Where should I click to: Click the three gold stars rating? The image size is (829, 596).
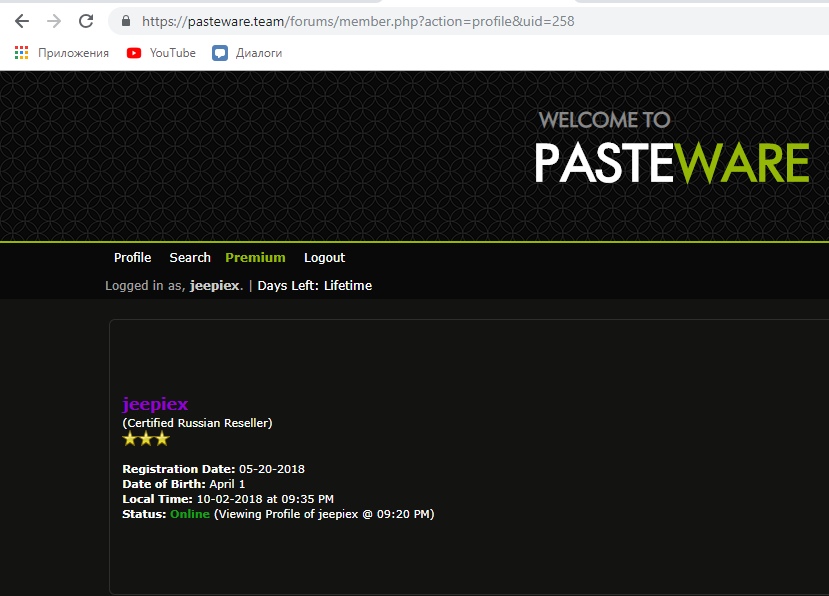pyautogui.click(x=146, y=439)
